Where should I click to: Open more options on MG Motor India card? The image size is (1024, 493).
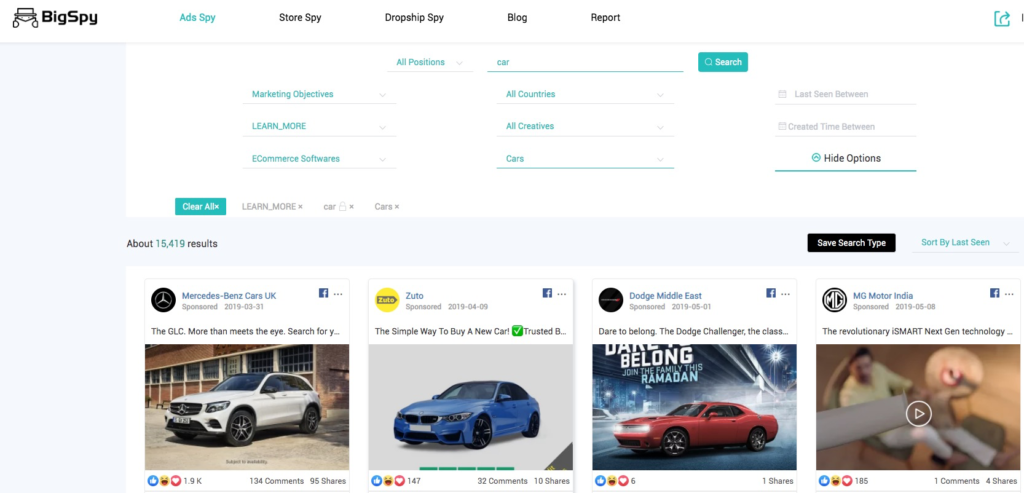click(x=1009, y=294)
